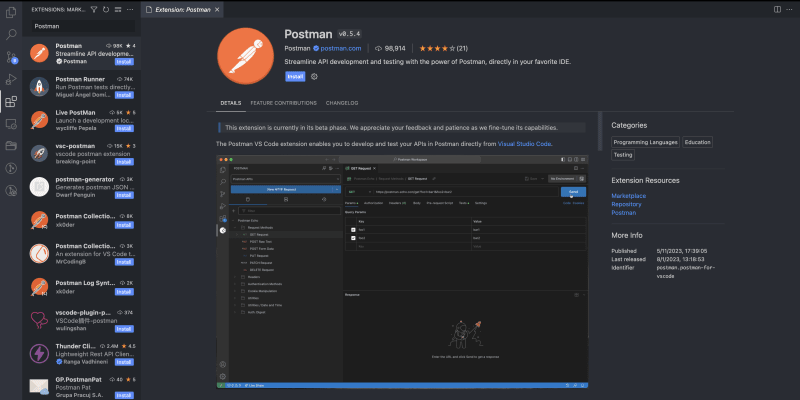800x400 pixels.
Task: Clear extensions search results icon
Action: click(x=118, y=9)
